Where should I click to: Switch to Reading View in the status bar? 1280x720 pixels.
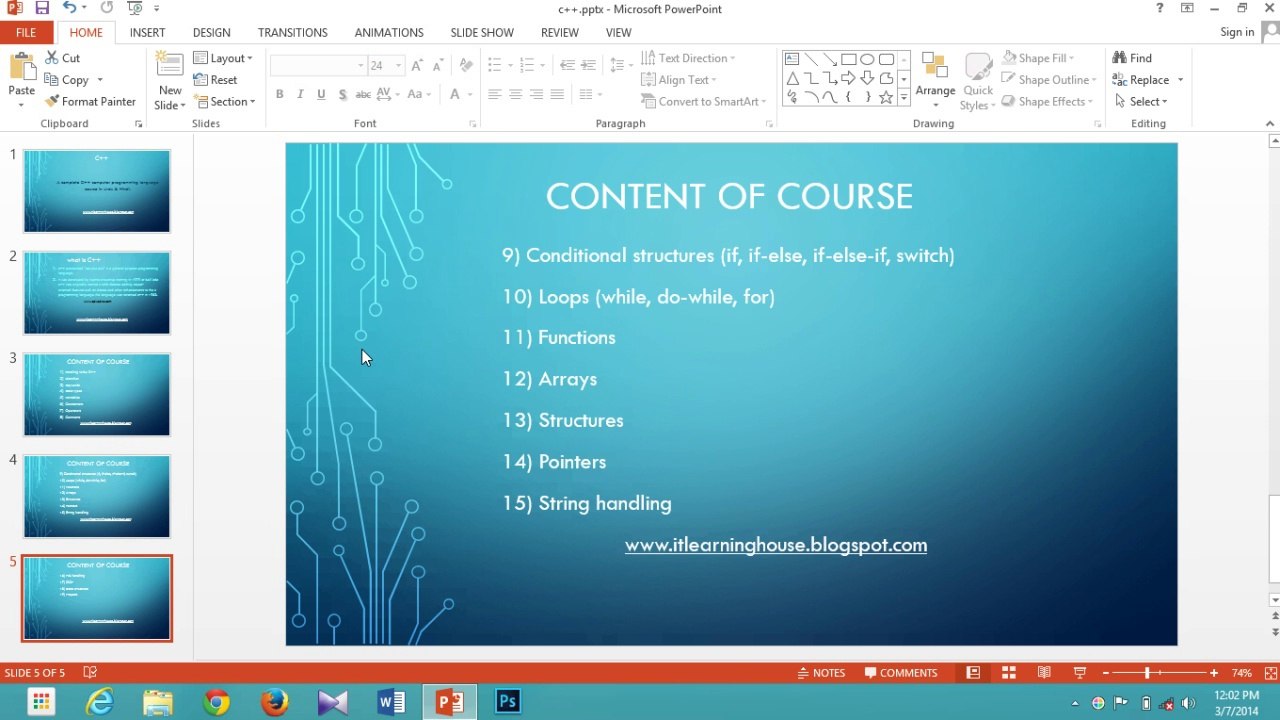point(1044,673)
